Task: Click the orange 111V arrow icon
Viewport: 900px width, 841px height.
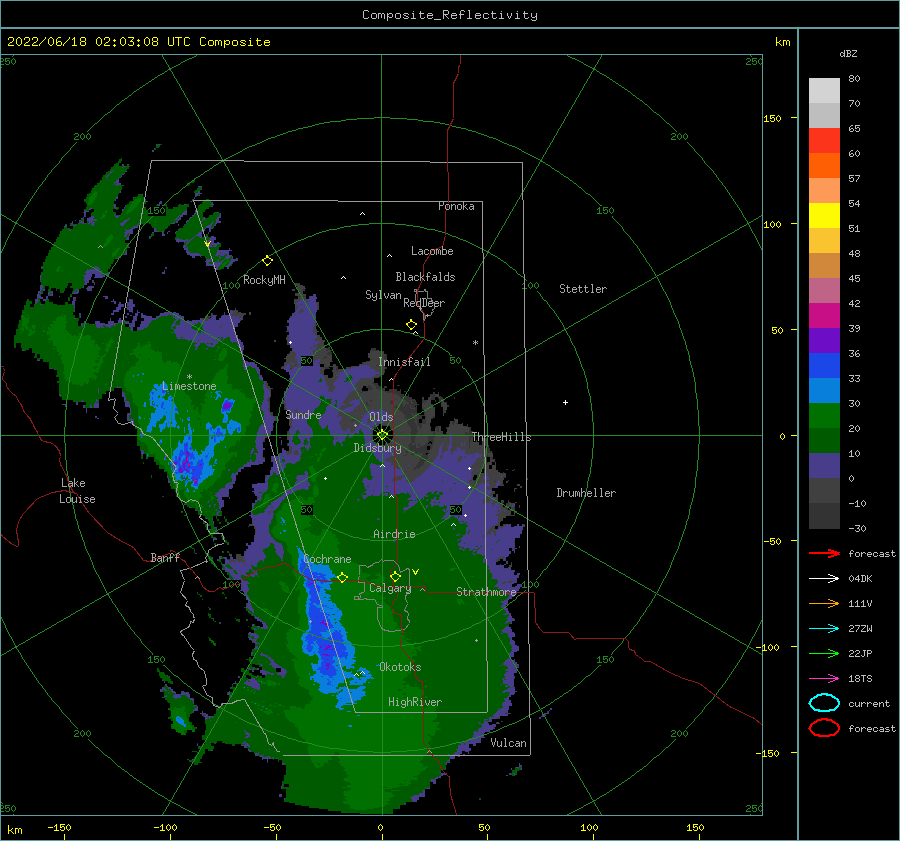Action: coord(824,603)
